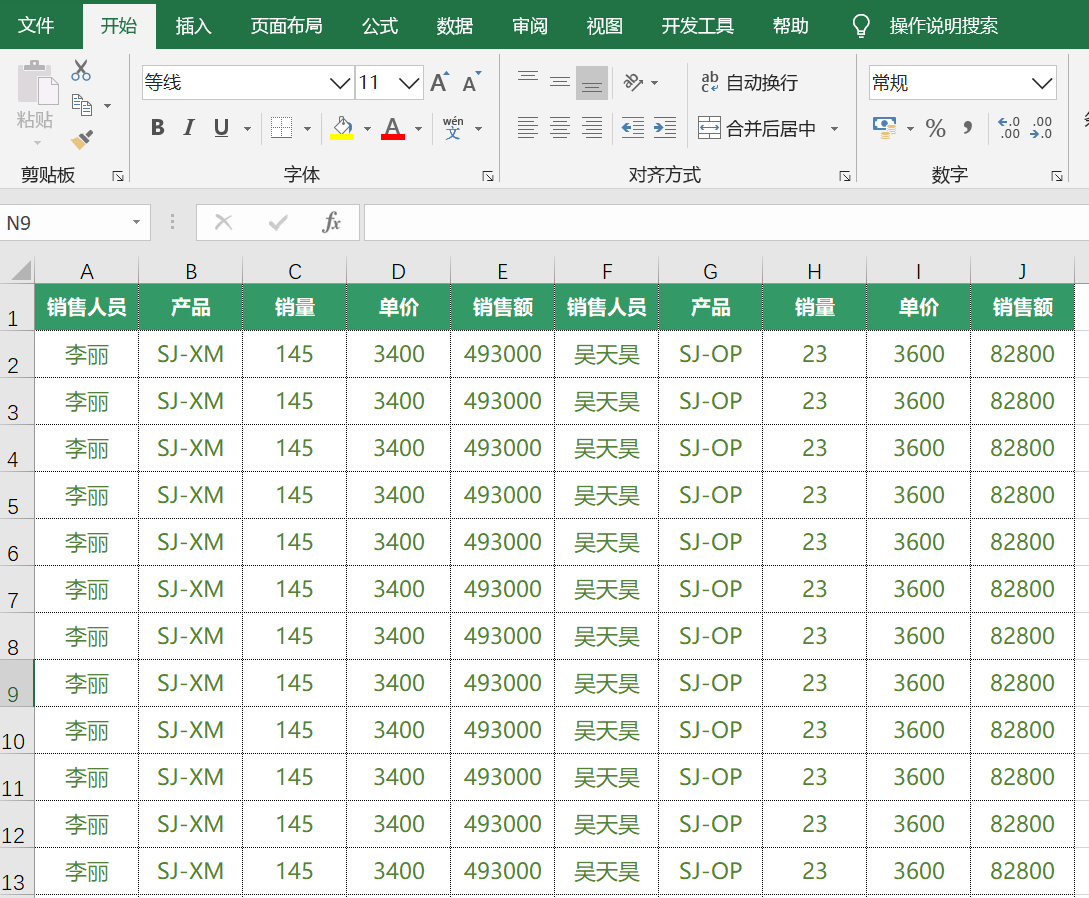Screen dimensions: 1089x898
Task: Expand underline style dropdown arrow
Action: coord(247,128)
